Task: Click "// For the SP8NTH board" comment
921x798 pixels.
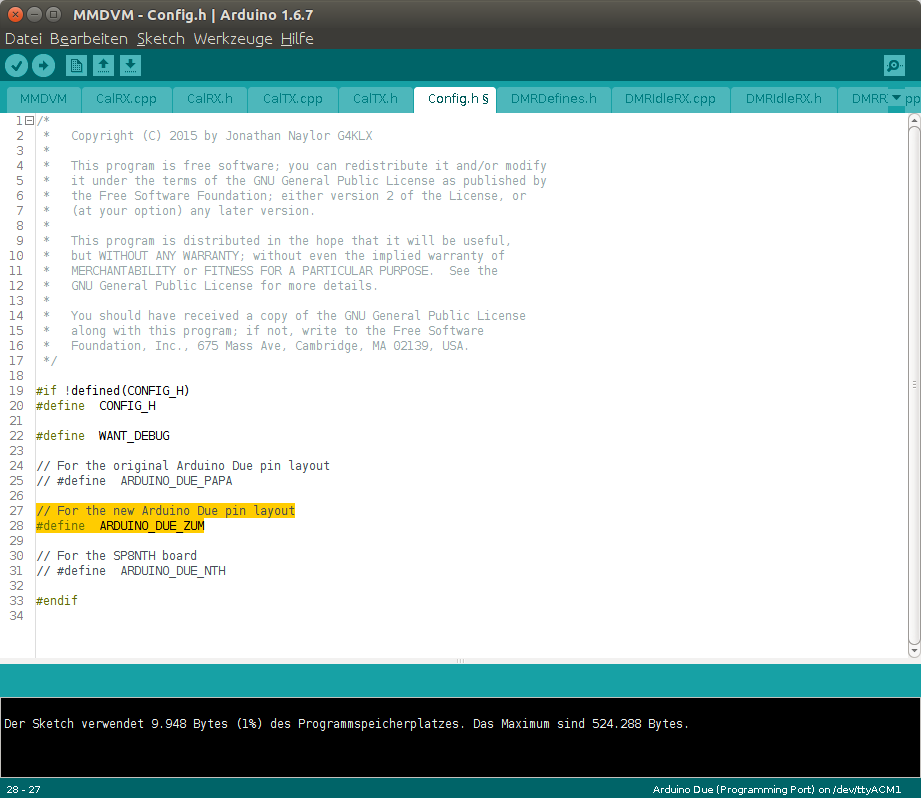Action: (116, 555)
